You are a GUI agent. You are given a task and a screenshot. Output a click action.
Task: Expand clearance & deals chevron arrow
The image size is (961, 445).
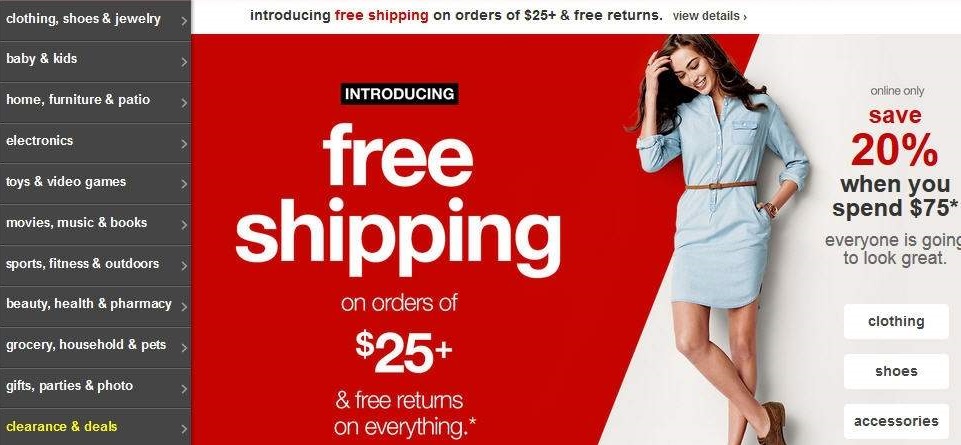click(184, 430)
